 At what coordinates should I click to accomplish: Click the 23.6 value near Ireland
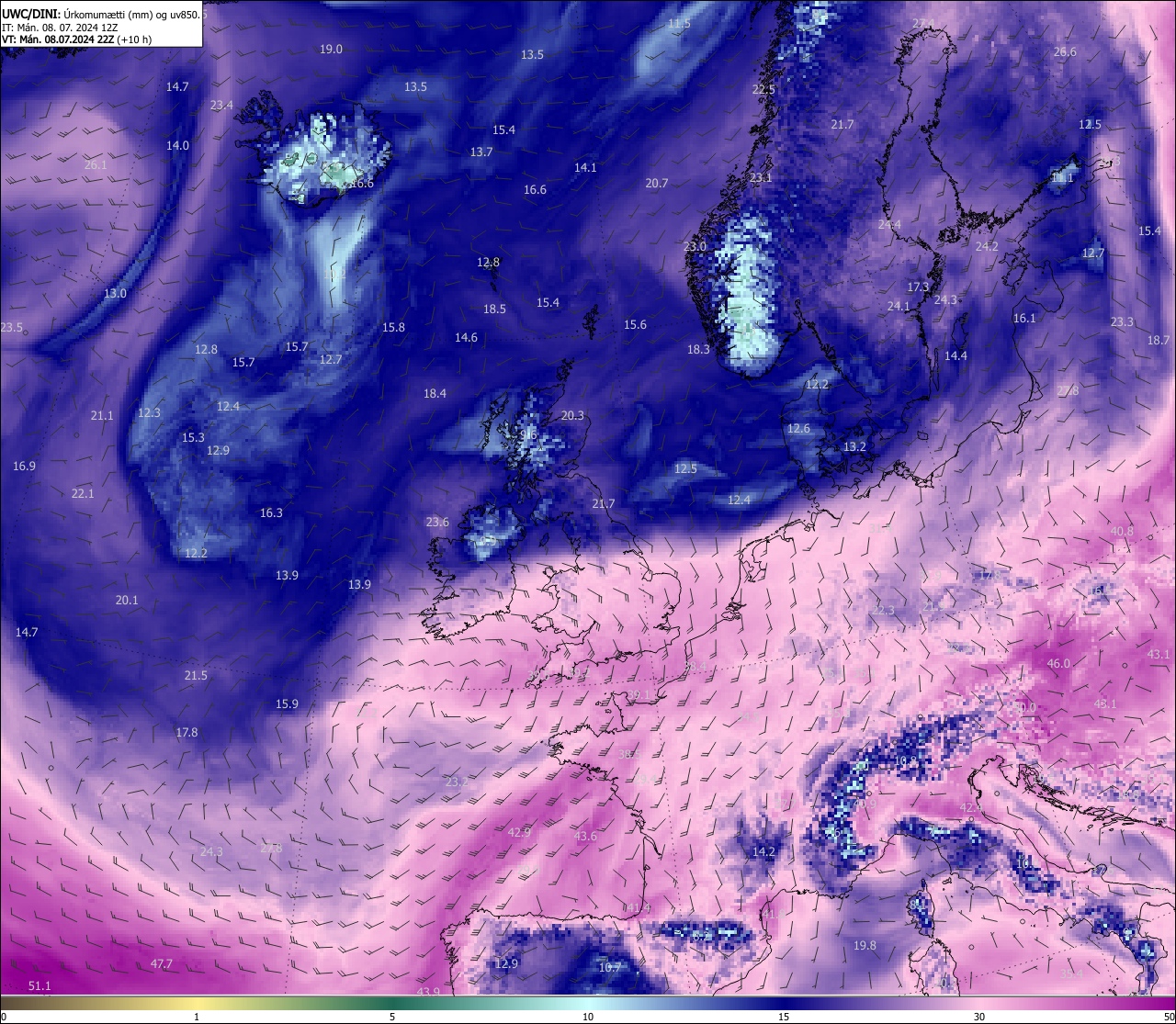pyautogui.click(x=437, y=522)
